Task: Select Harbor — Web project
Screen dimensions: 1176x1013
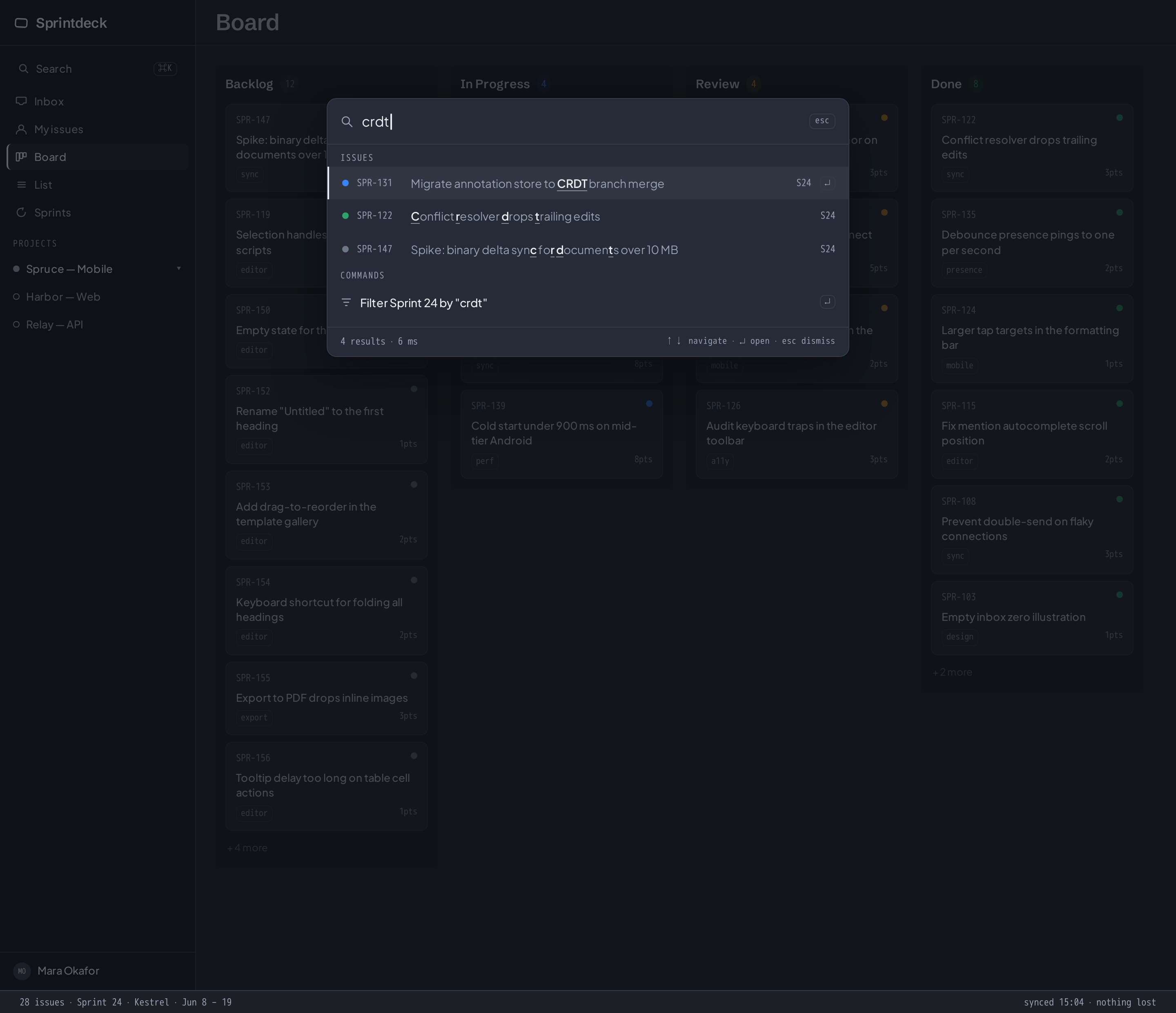Action: point(98,297)
